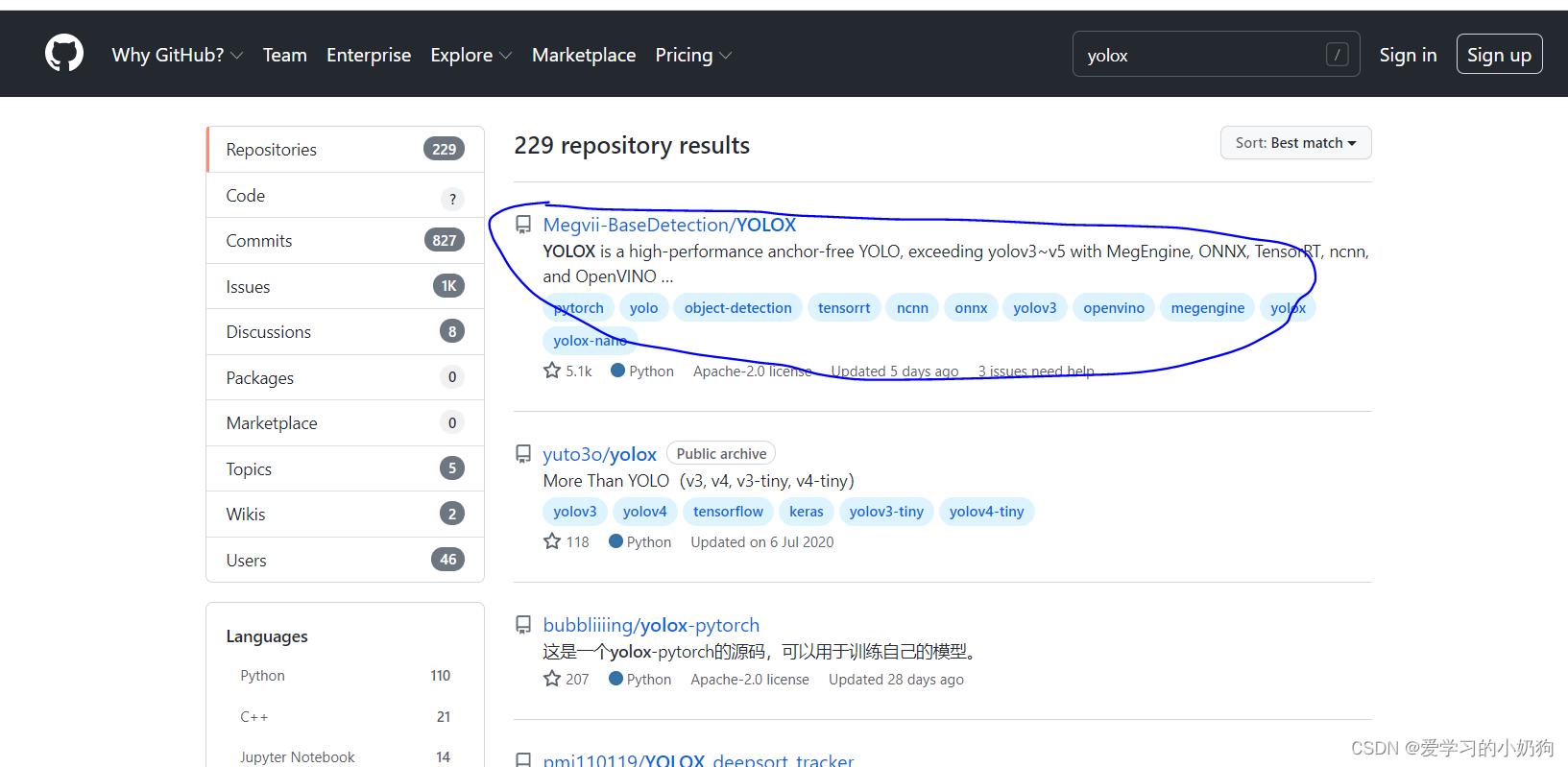Click the openvino topic tag

[1114, 308]
